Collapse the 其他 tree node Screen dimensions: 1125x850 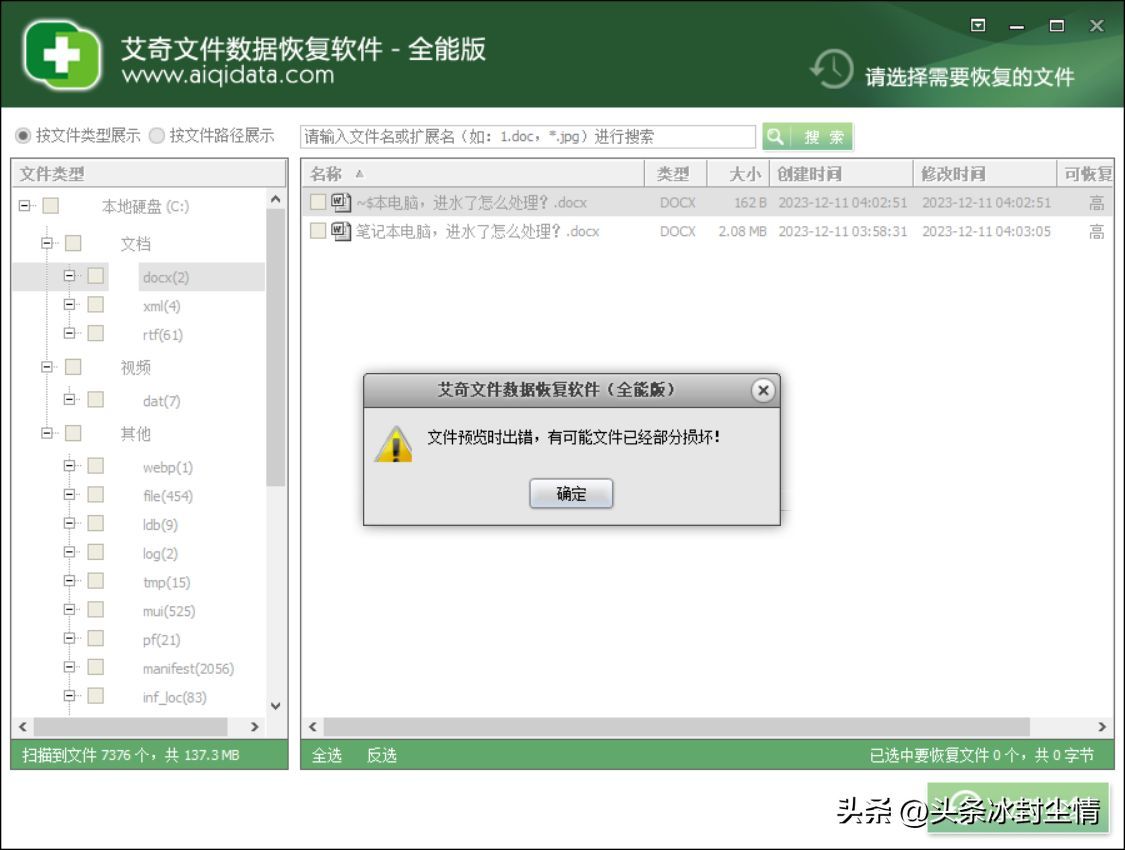click(x=47, y=433)
